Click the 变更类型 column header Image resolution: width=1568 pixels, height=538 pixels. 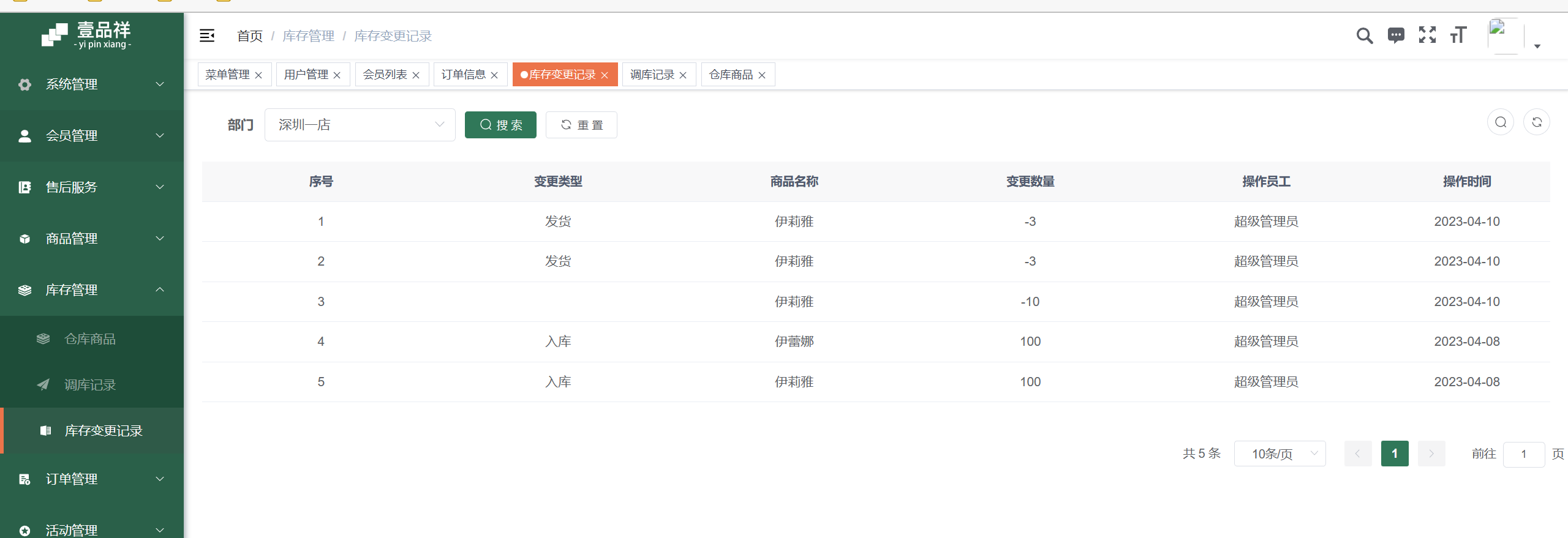click(x=558, y=182)
